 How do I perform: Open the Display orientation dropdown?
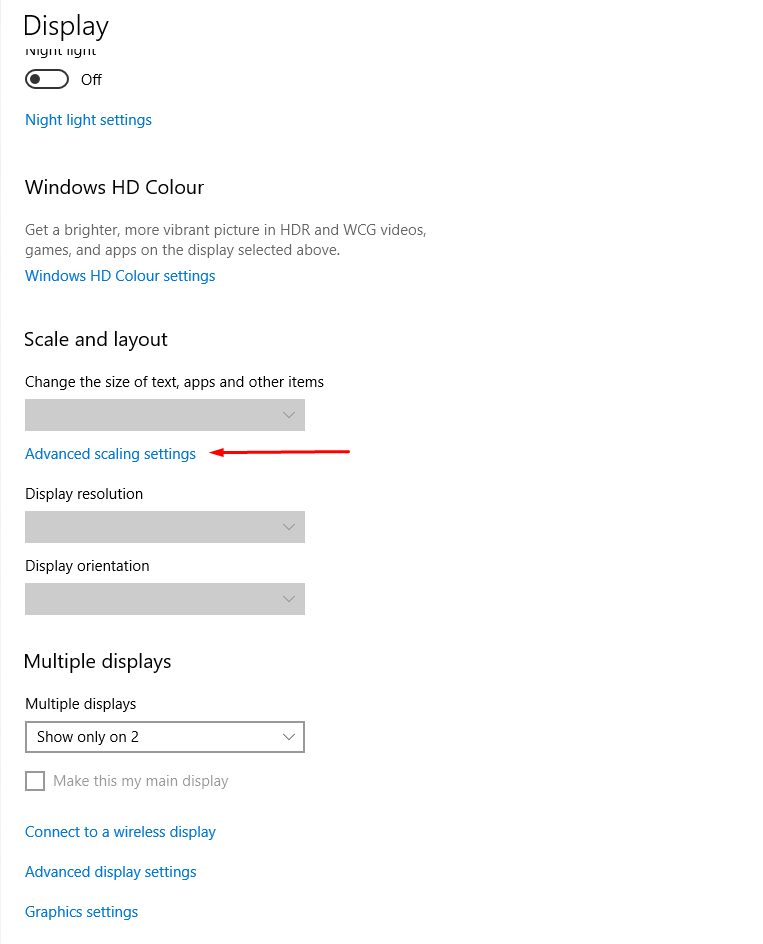(x=165, y=599)
